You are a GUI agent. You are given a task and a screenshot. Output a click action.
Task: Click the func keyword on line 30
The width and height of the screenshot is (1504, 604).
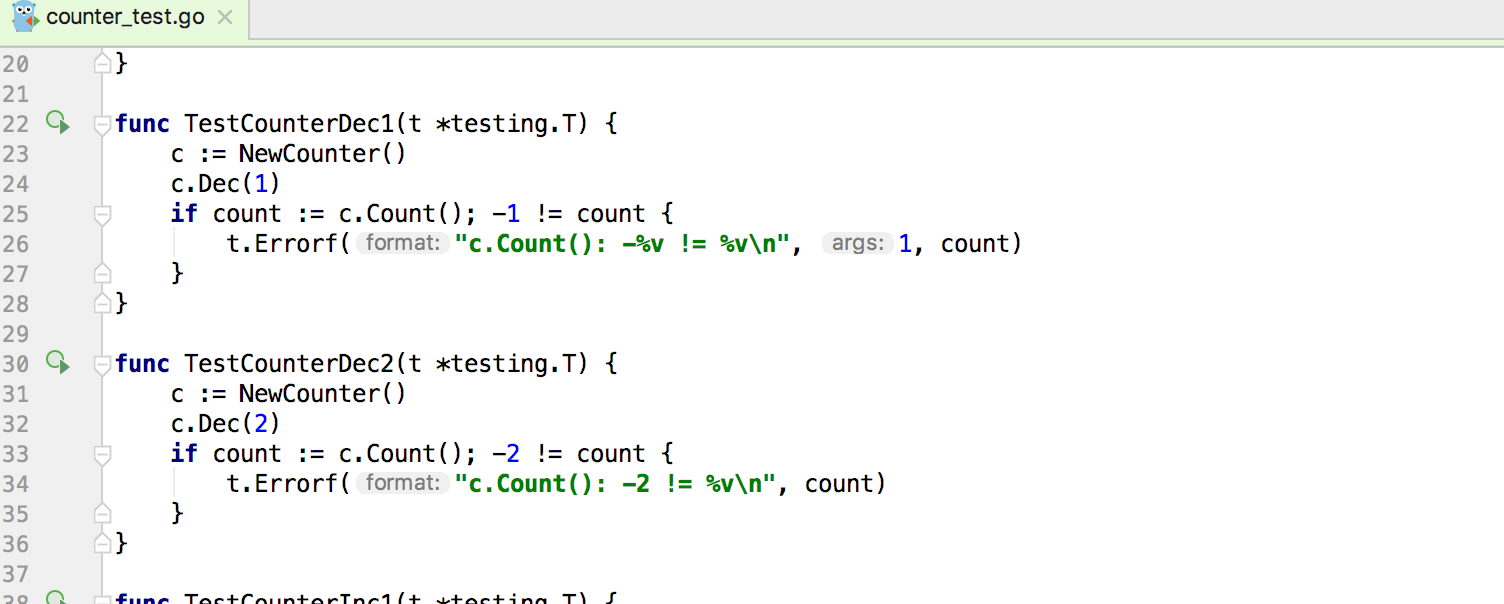coord(143,364)
